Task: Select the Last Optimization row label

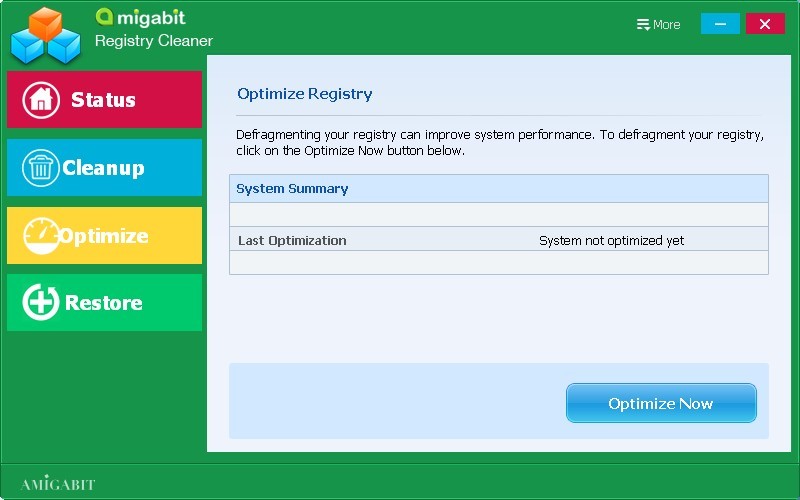Action: point(292,241)
